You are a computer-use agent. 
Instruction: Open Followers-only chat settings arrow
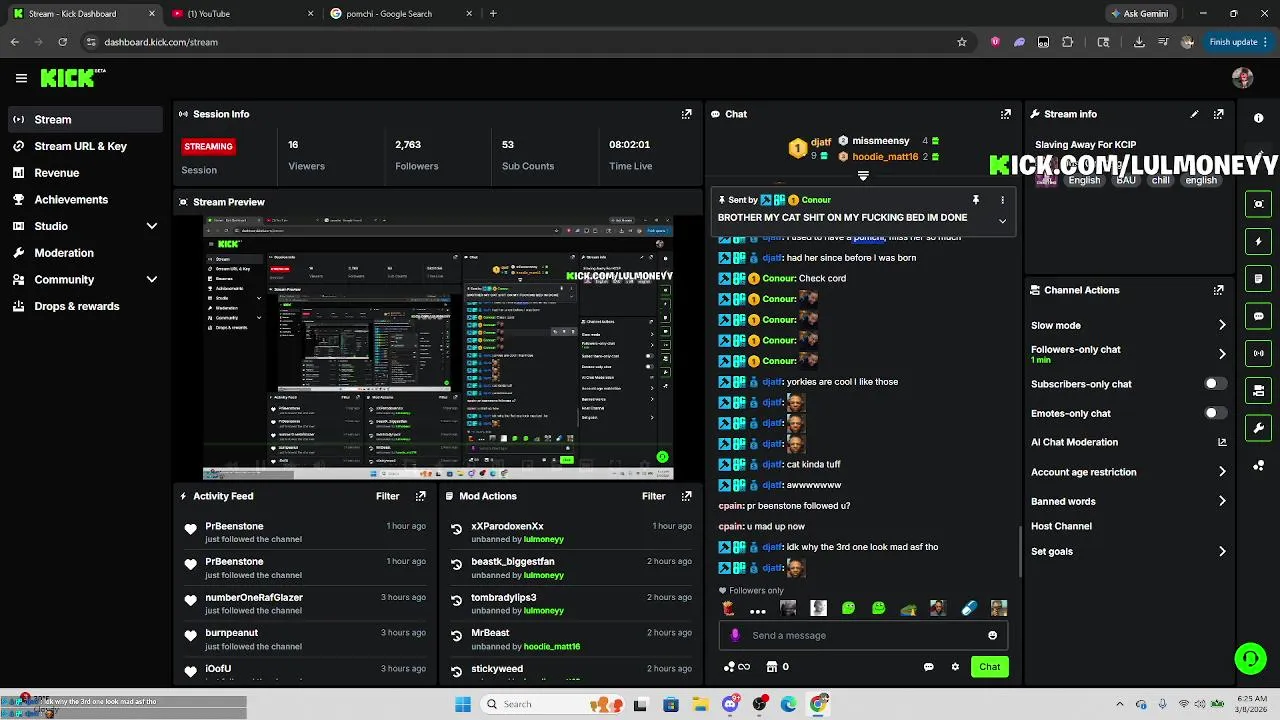[1222, 354]
